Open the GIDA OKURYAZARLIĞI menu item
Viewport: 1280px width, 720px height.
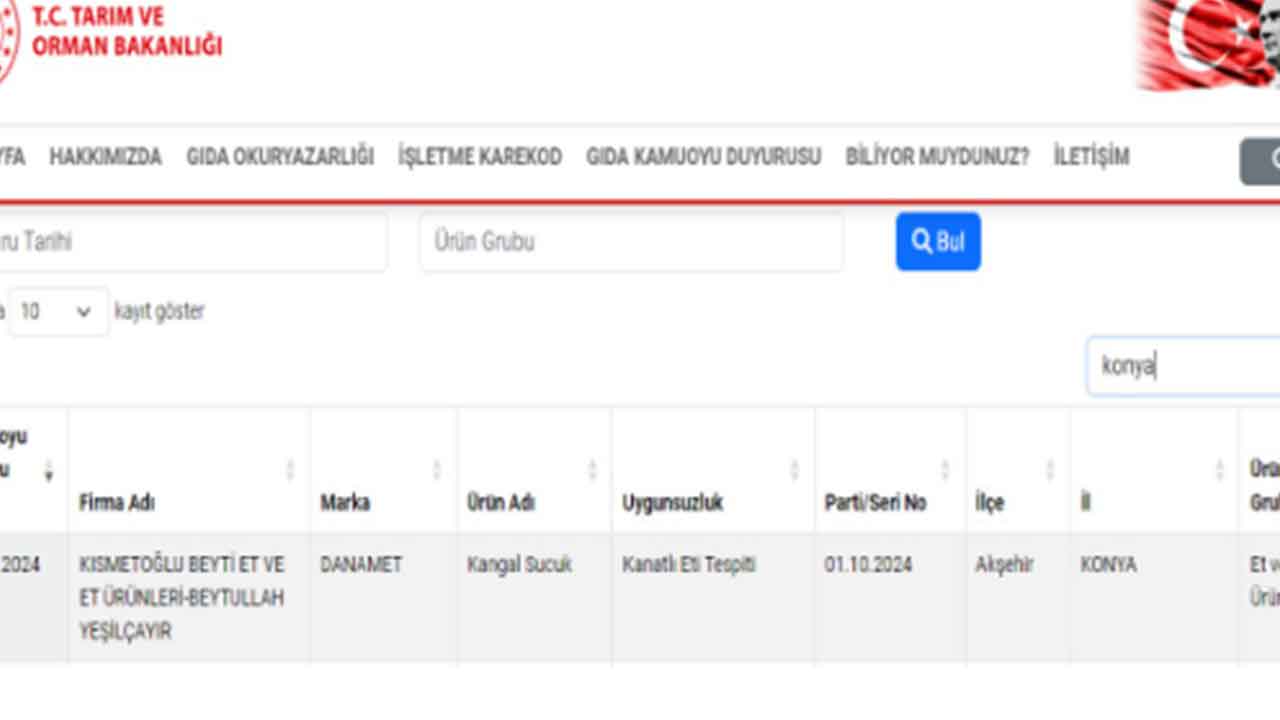pos(280,157)
